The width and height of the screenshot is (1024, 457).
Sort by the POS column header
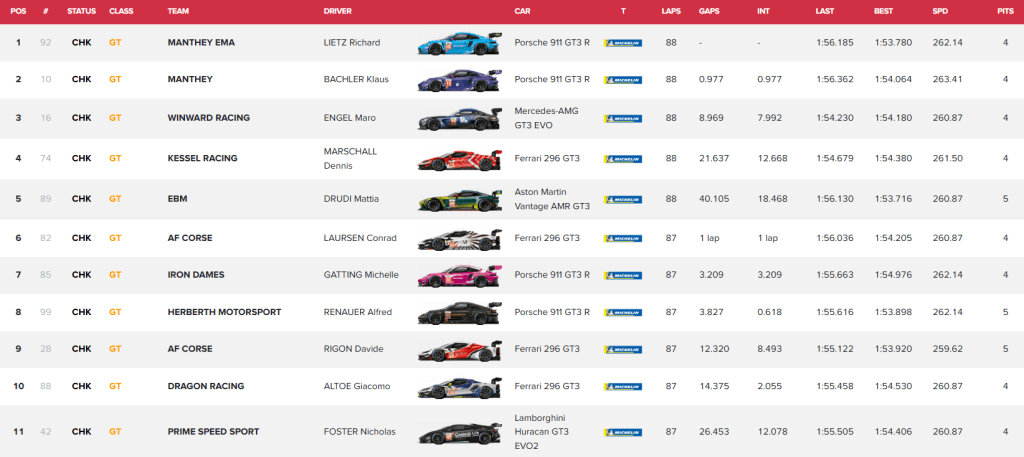pos(18,11)
